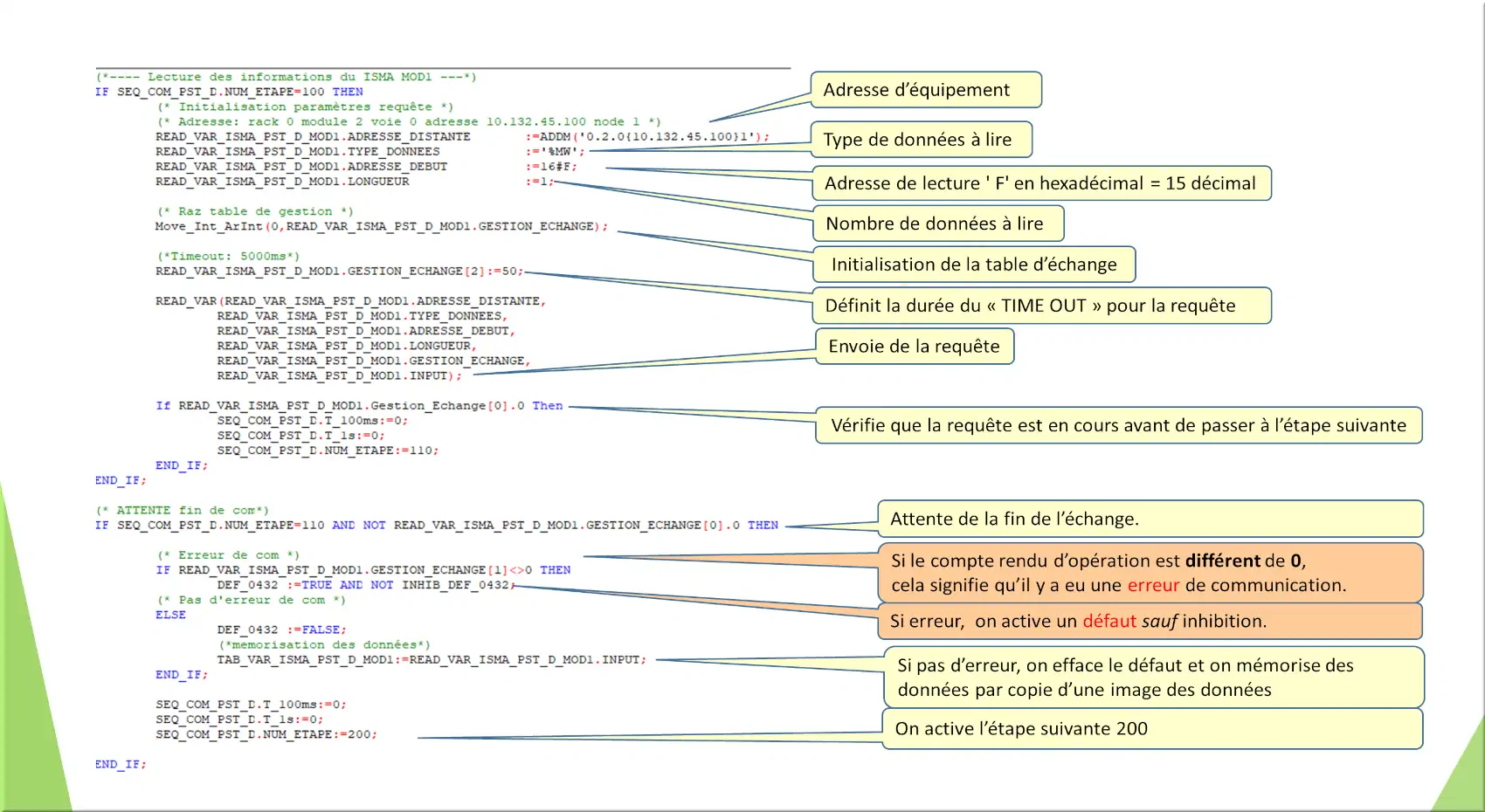Viewport: 1485px width, 812px height.
Task: Click the 'TAB_VAR_ISMA_PST_D_MOD1:=' assignment line
Action: click(432, 659)
